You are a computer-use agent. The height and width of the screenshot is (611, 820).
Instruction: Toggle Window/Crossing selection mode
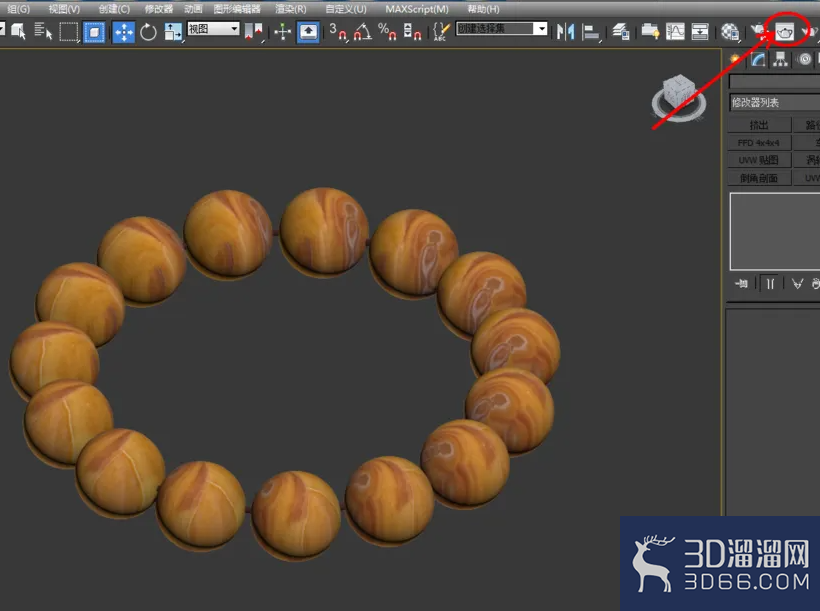[x=94, y=32]
